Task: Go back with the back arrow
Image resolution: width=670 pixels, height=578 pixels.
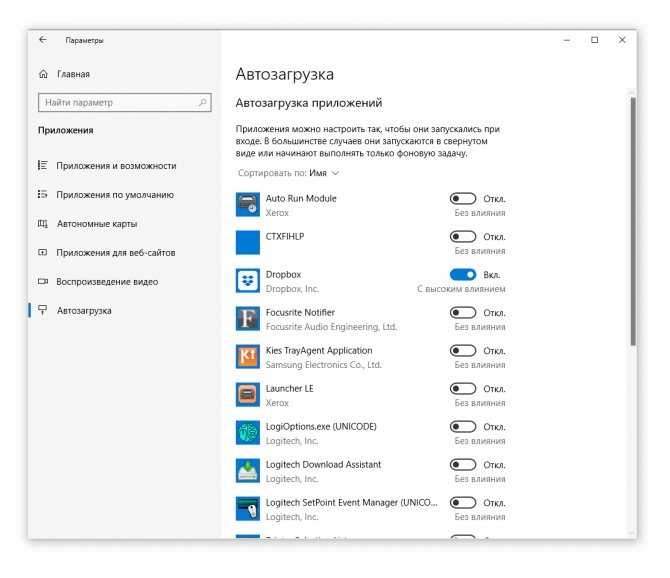Action: 43,40
